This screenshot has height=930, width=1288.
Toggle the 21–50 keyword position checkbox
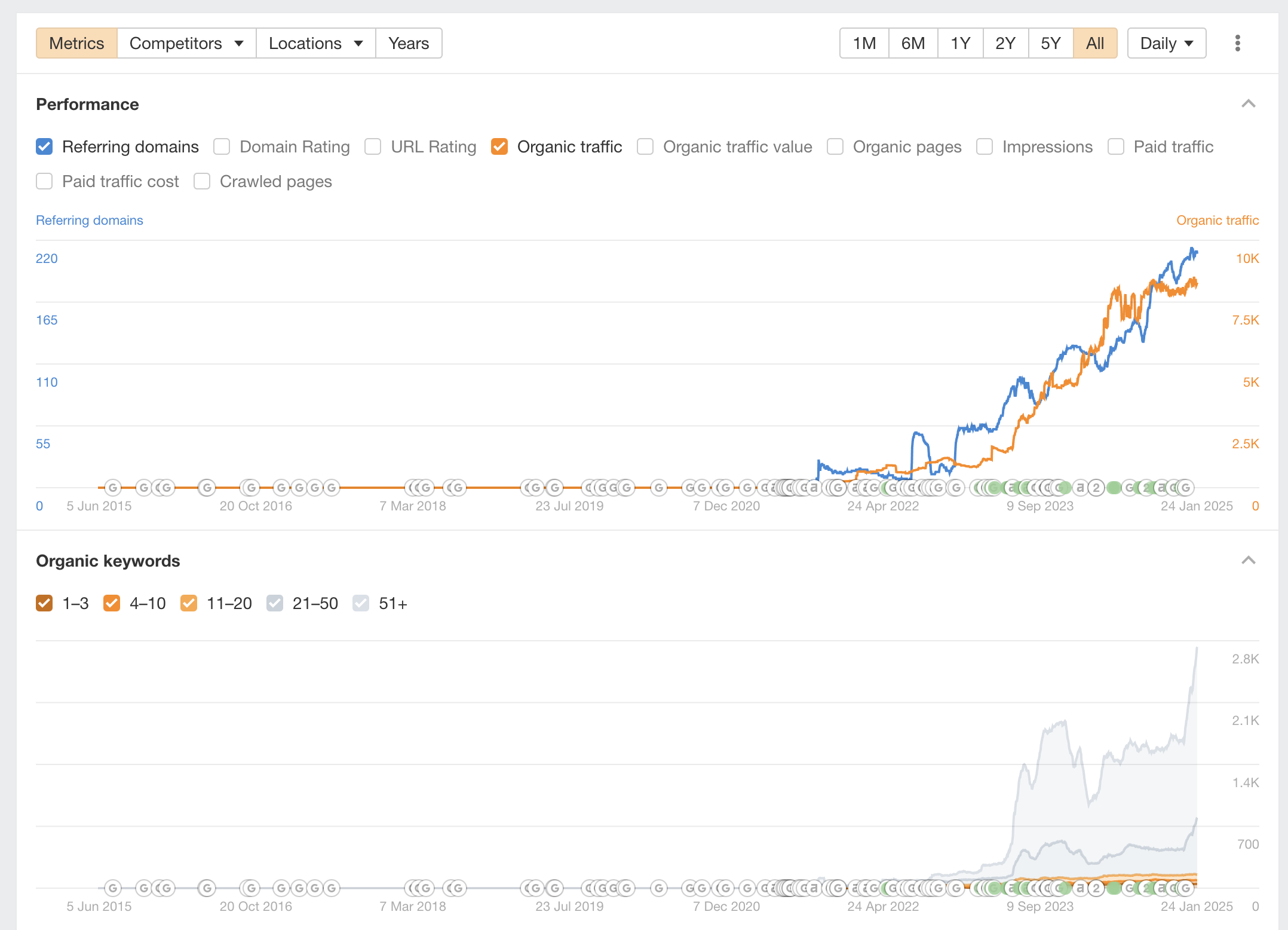[x=275, y=603]
